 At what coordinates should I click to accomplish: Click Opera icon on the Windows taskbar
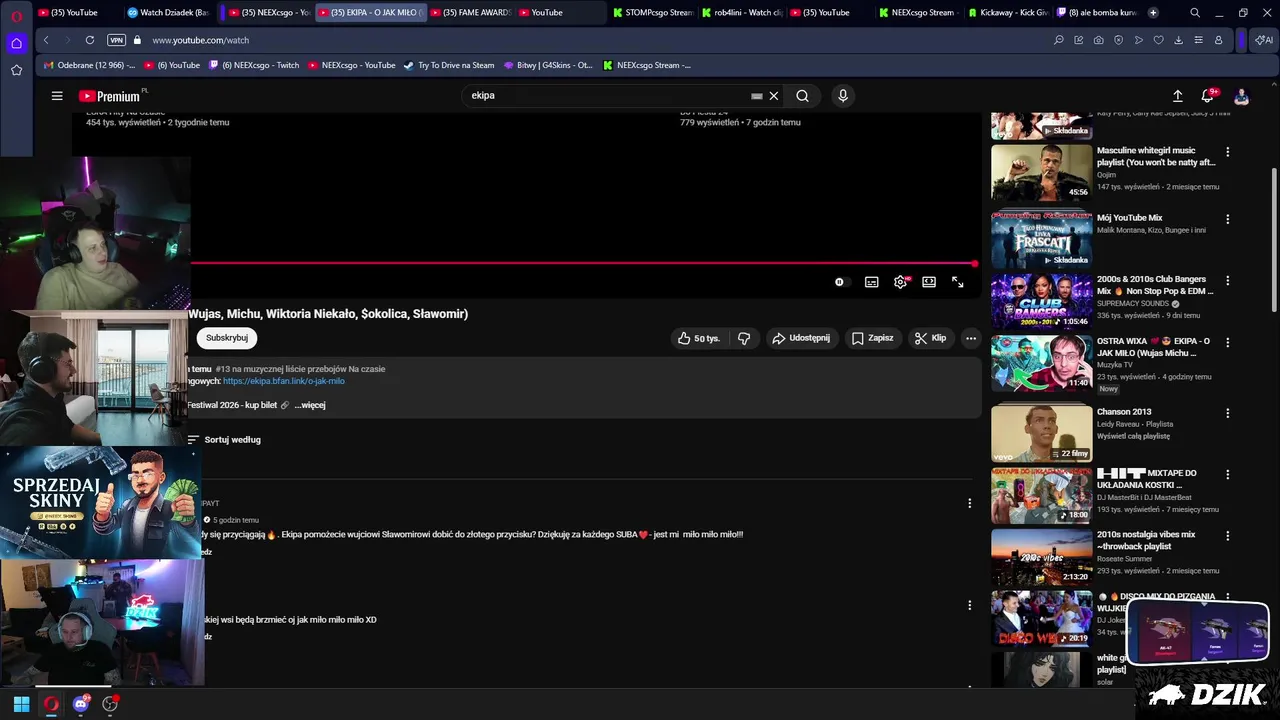click(x=51, y=704)
